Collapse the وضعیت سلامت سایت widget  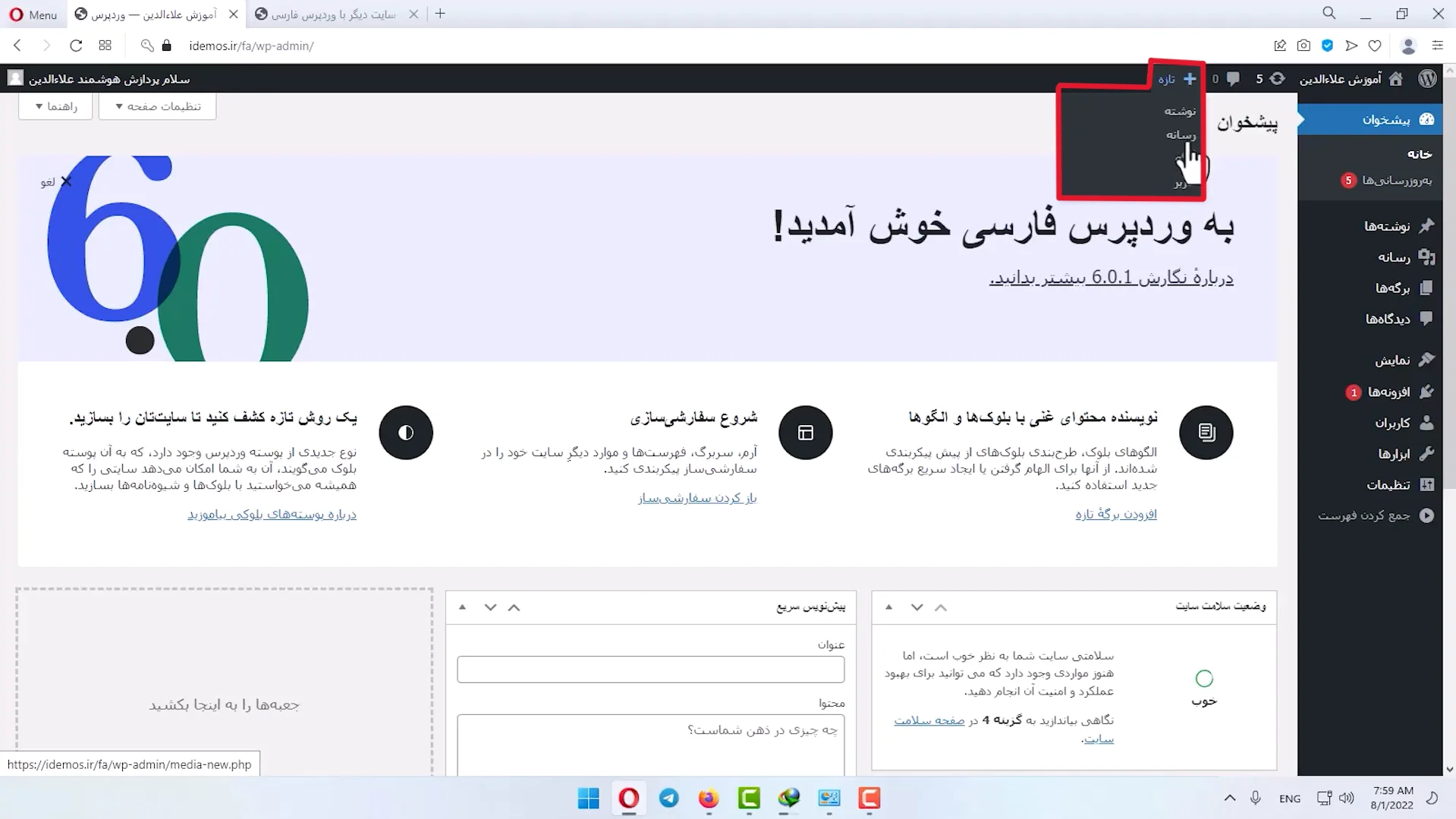pyautogui.click(x=888, y=607)
